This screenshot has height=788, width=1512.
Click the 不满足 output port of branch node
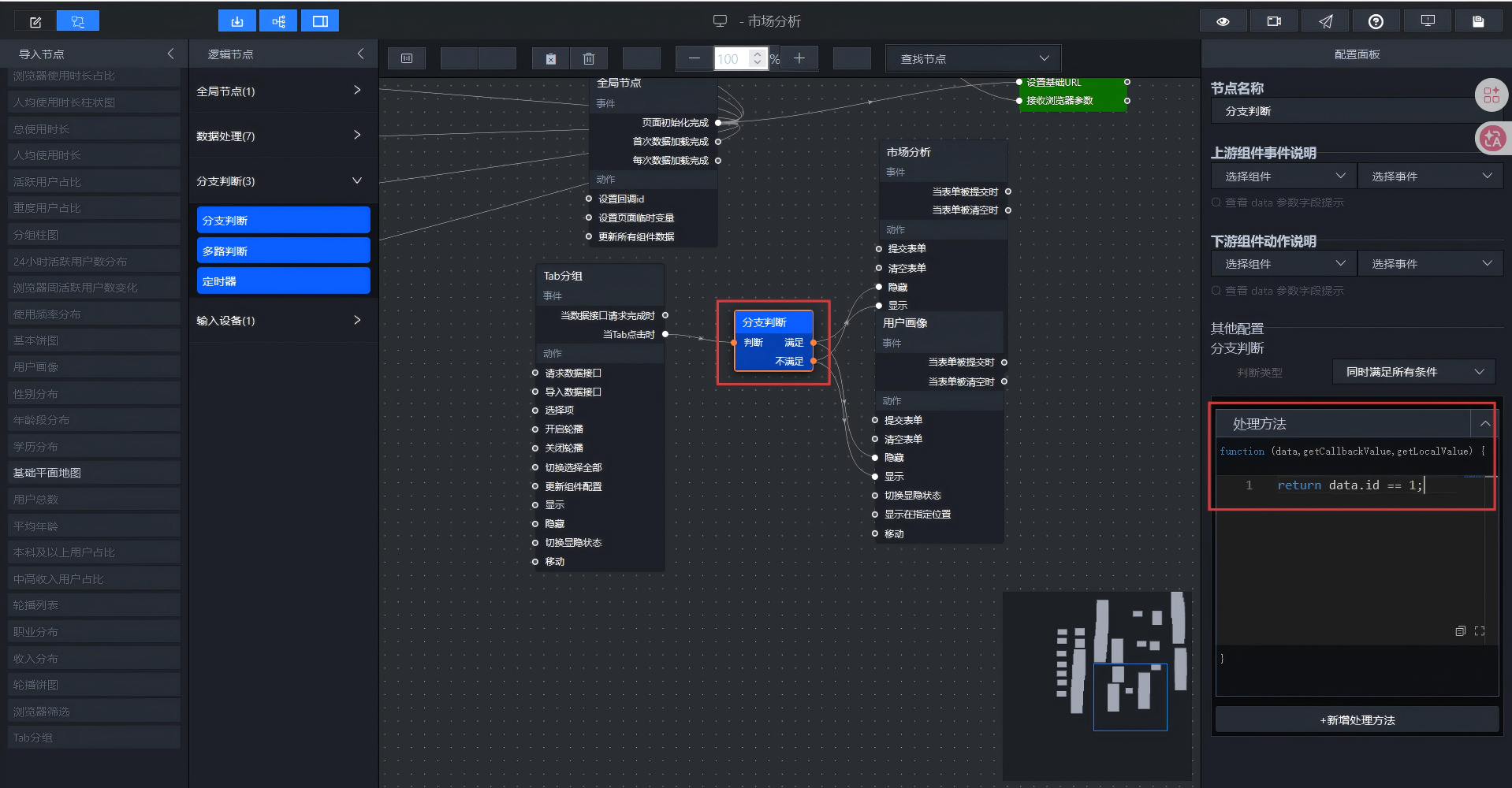click(814, 361)
